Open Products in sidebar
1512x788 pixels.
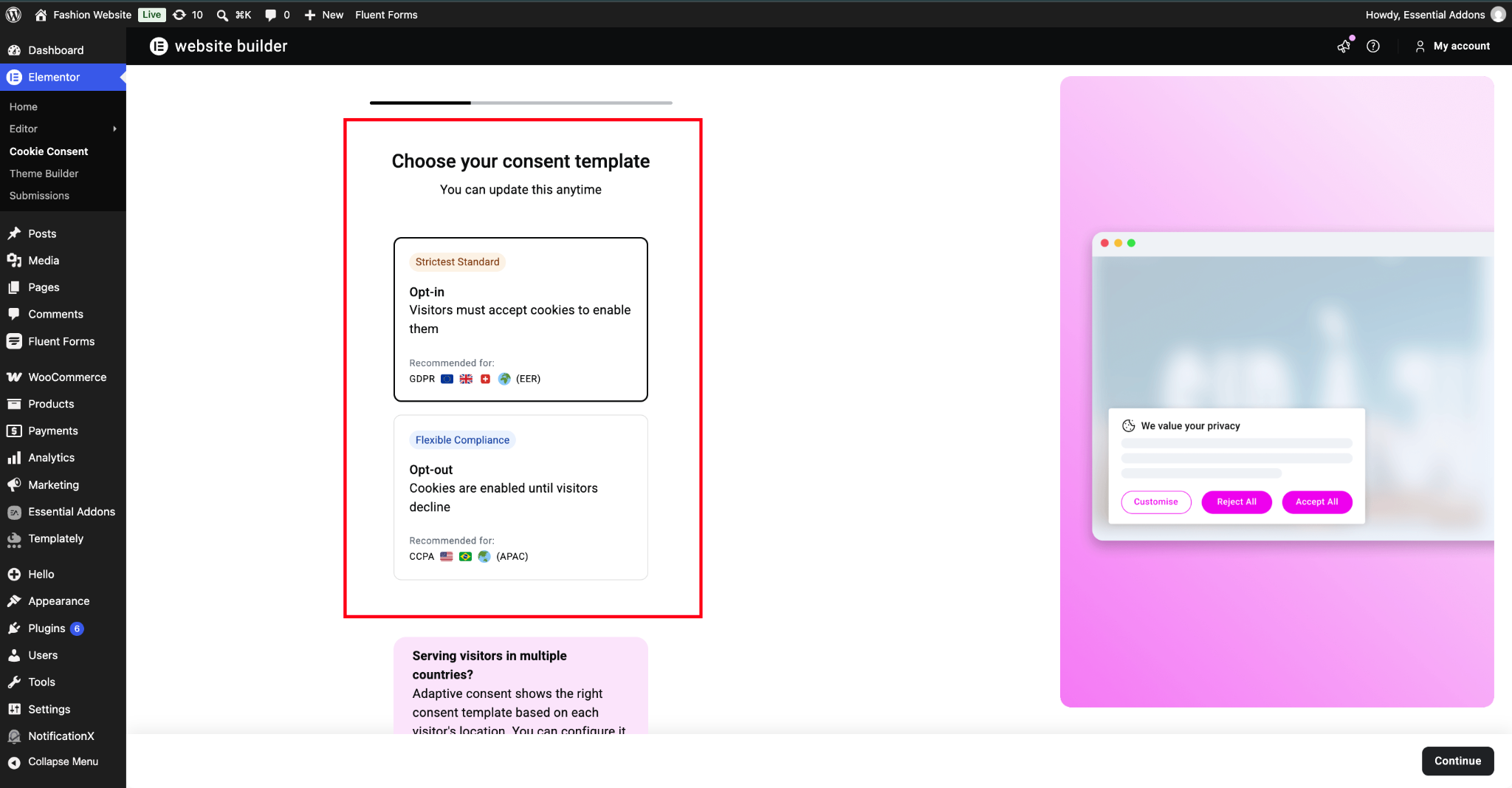coord(63,404)
